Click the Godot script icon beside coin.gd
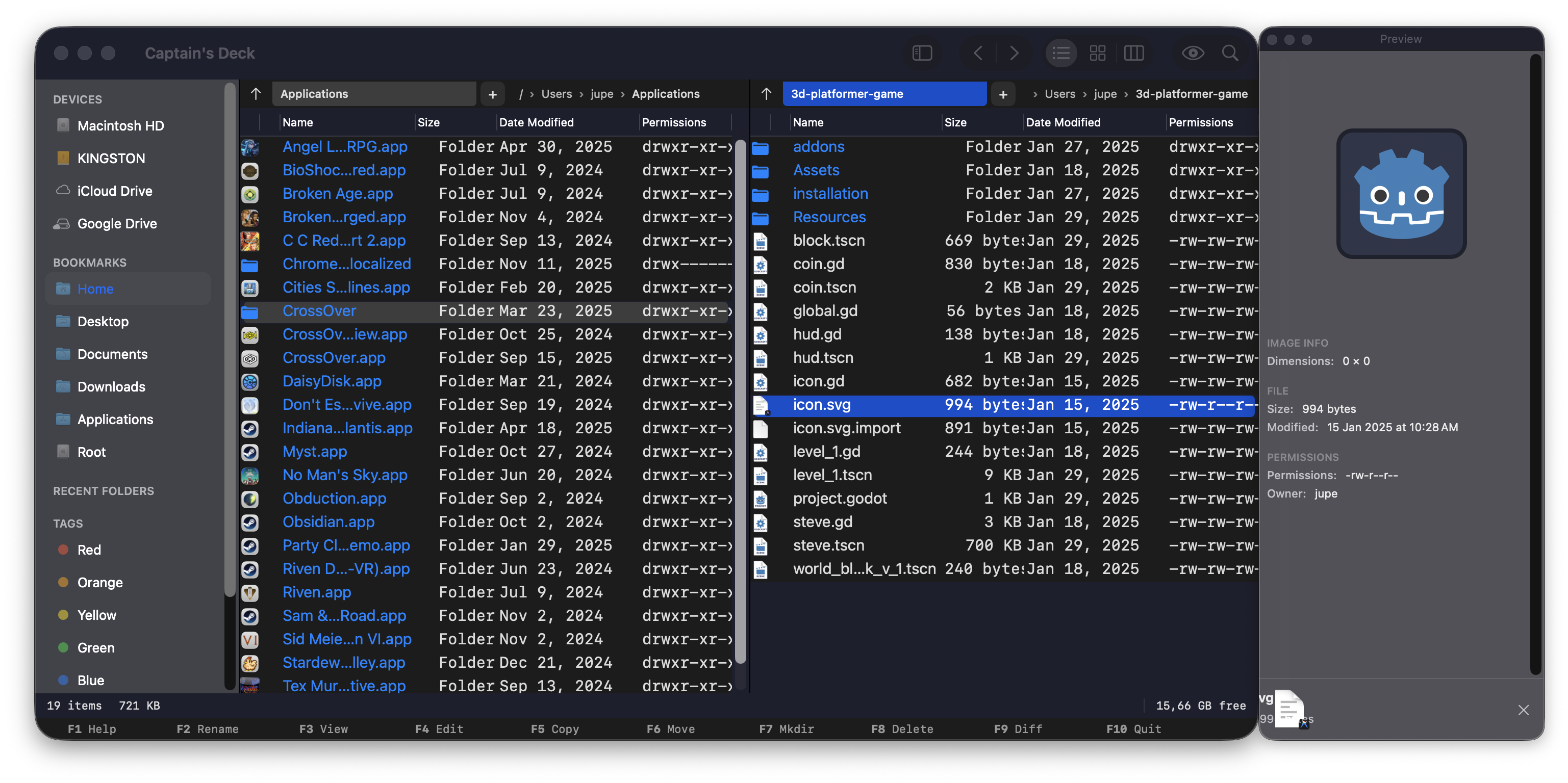 [761, 264]
